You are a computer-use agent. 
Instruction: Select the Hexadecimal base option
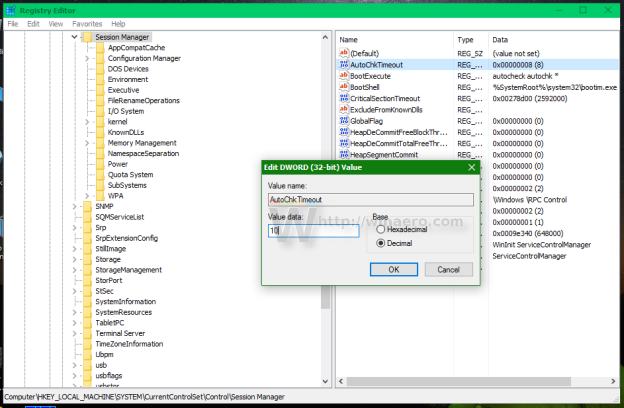coord(380,229)
